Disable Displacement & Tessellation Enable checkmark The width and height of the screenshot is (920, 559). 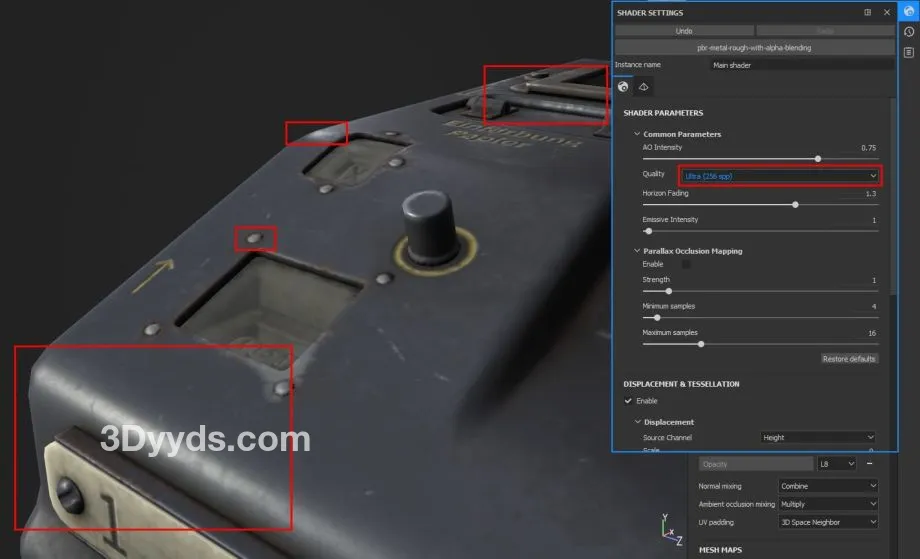tap(629, 401)
